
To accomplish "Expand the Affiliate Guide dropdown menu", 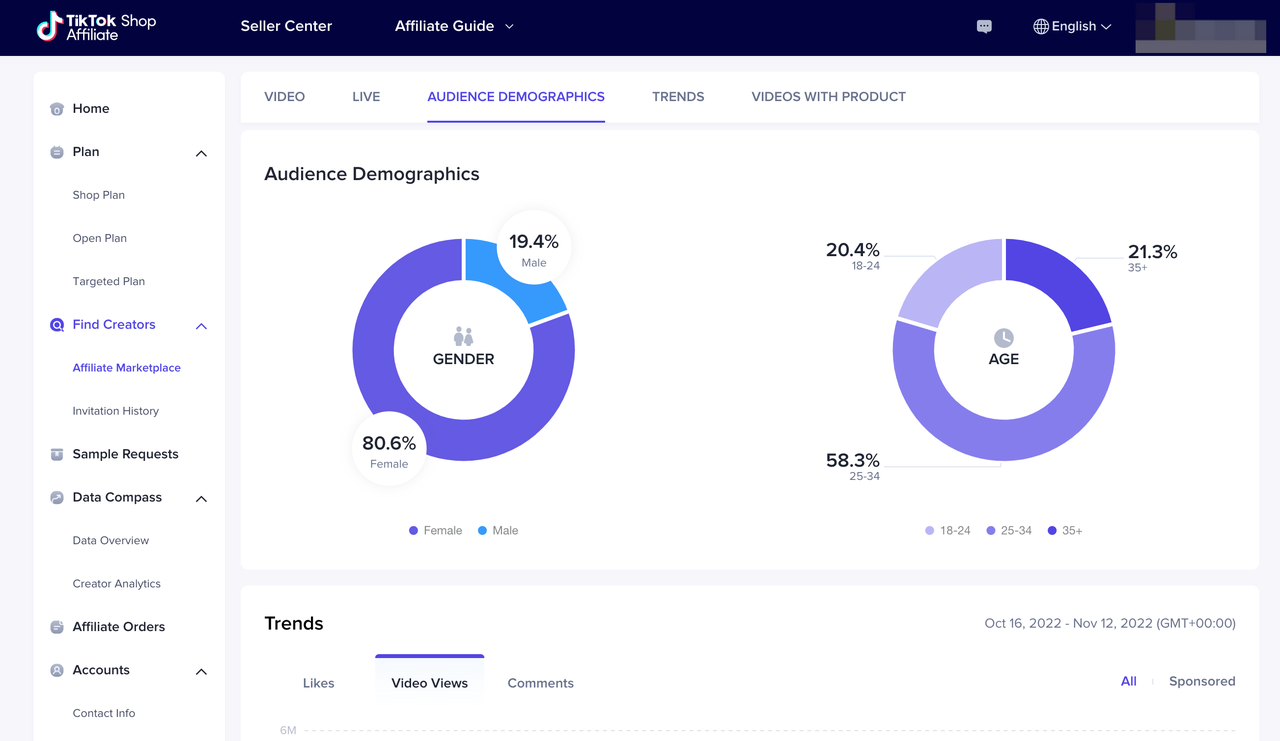I will click(x=454, y=27).
